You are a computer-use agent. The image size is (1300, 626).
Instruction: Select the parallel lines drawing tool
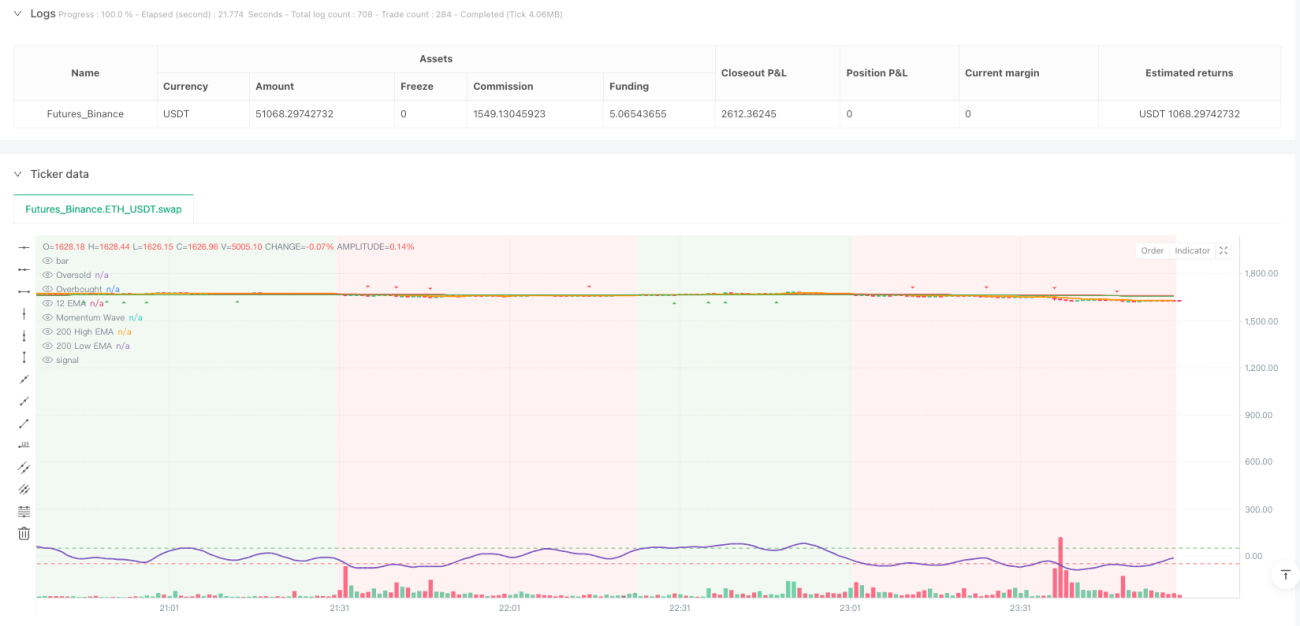(x=24, y=467)
